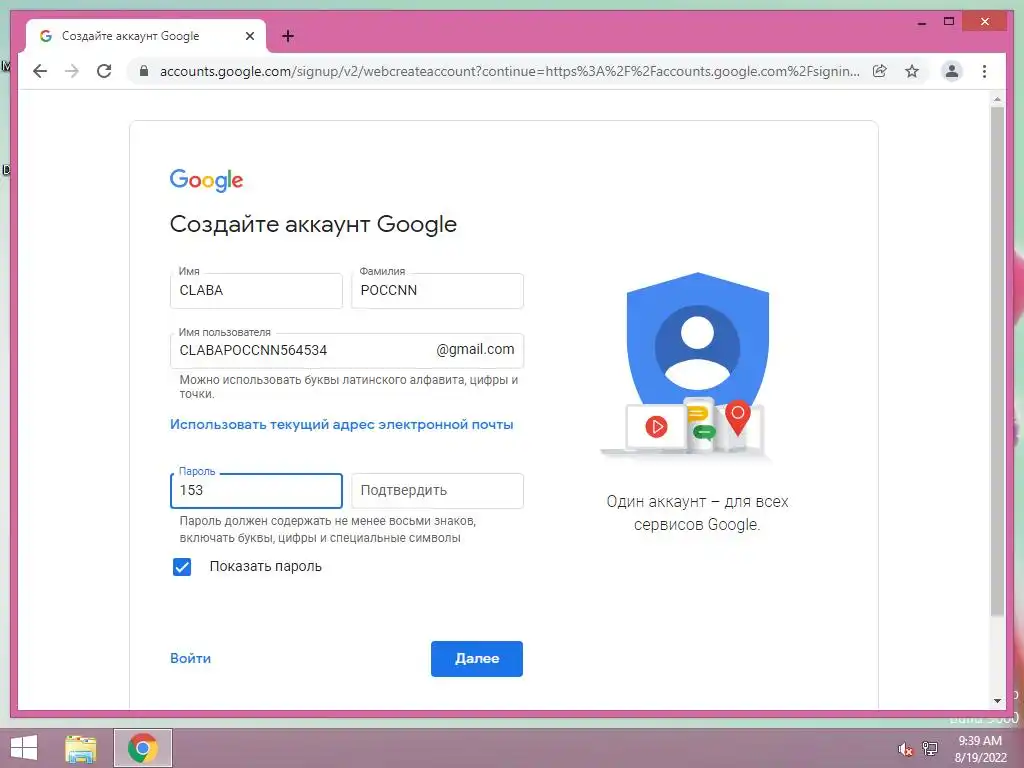Open the share page icon in address bar

[x=880, y=71]
